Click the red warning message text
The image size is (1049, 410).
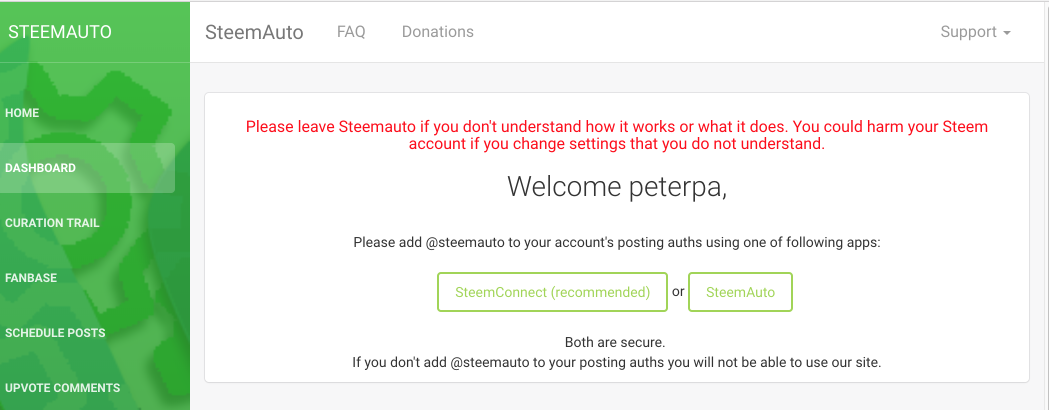(x=617, y=135)
